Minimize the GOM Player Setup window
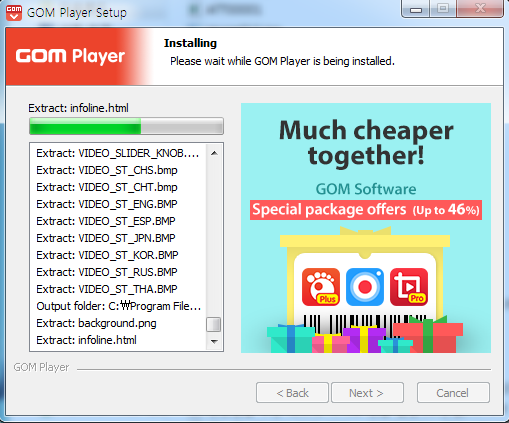 [416, 9]
